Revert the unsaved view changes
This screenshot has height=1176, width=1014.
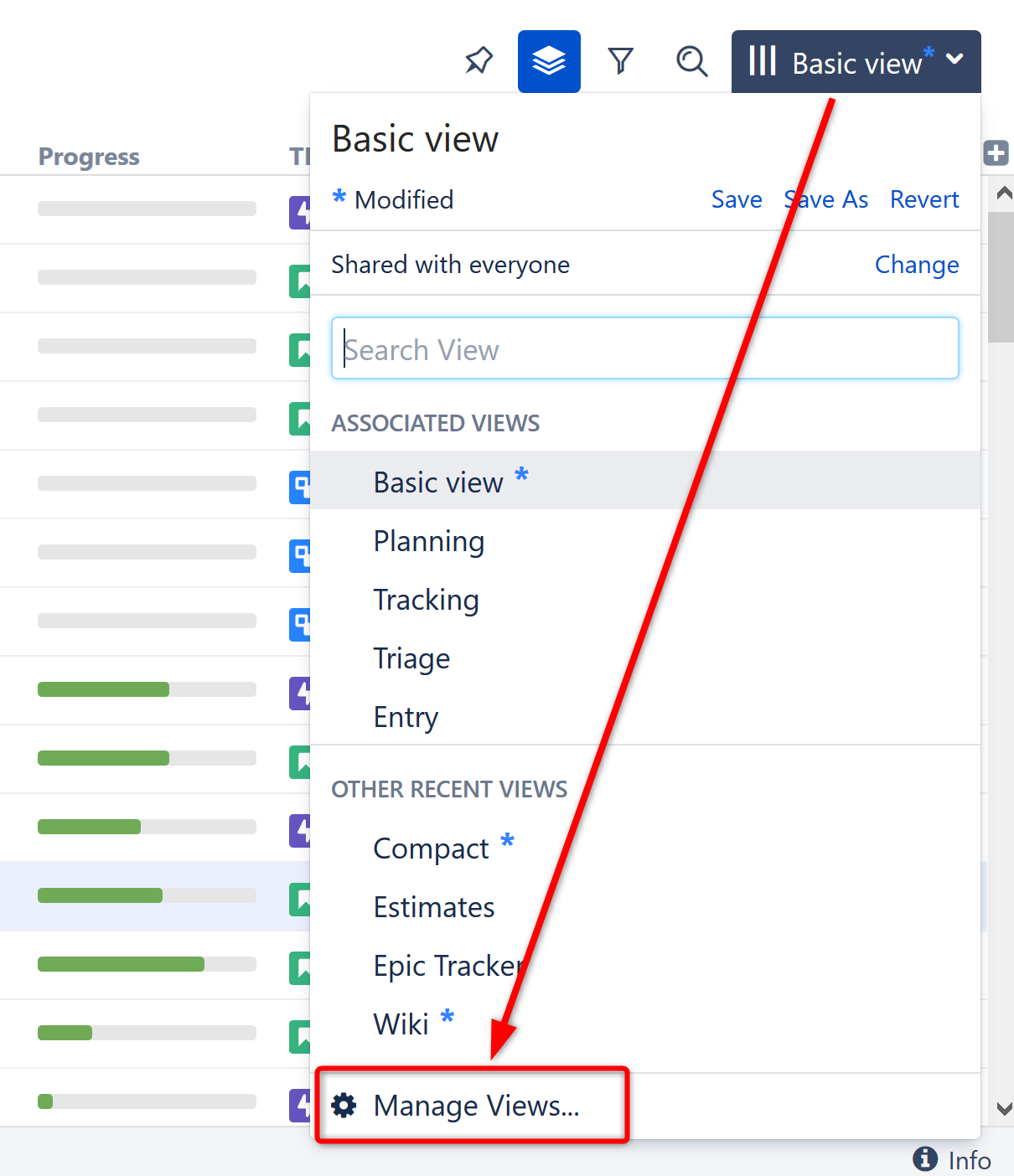[x=924, y=199]
